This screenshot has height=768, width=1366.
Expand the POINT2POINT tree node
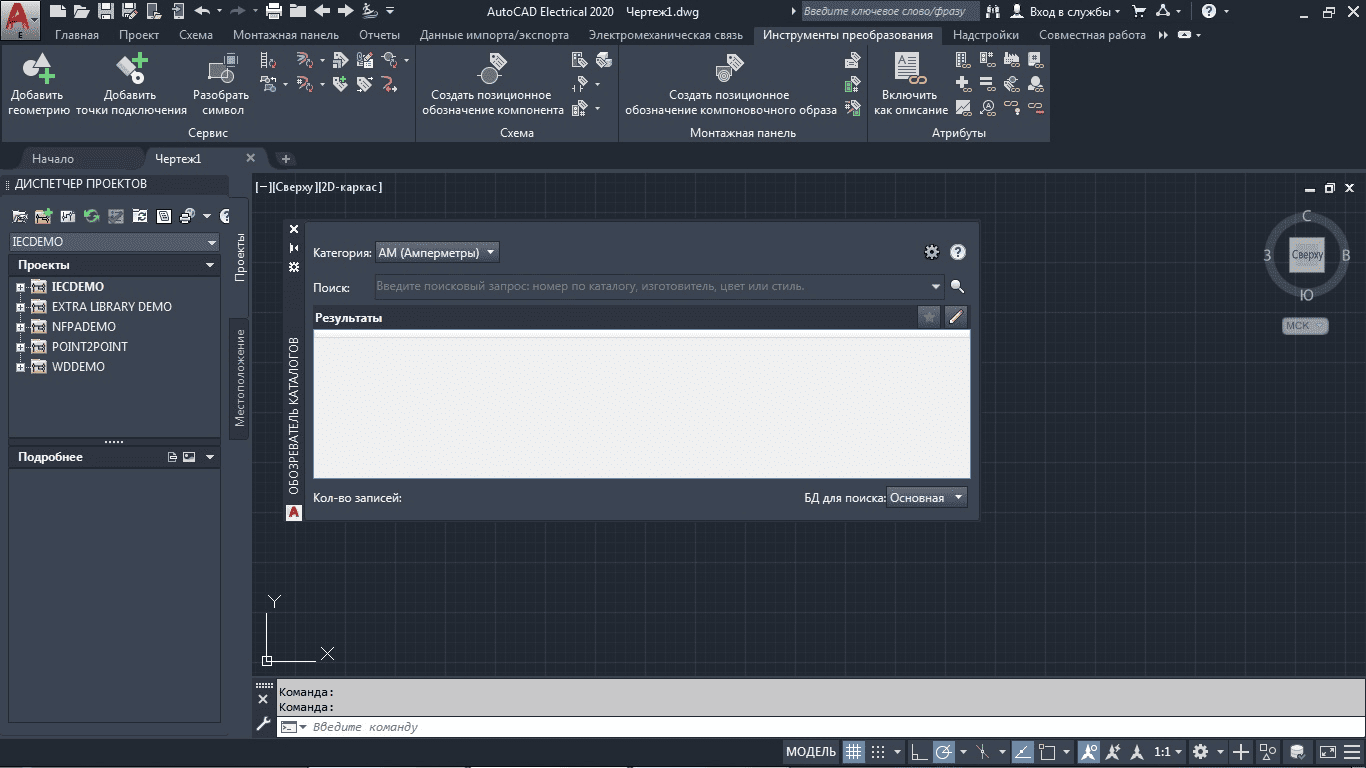[x=19, y=347]
